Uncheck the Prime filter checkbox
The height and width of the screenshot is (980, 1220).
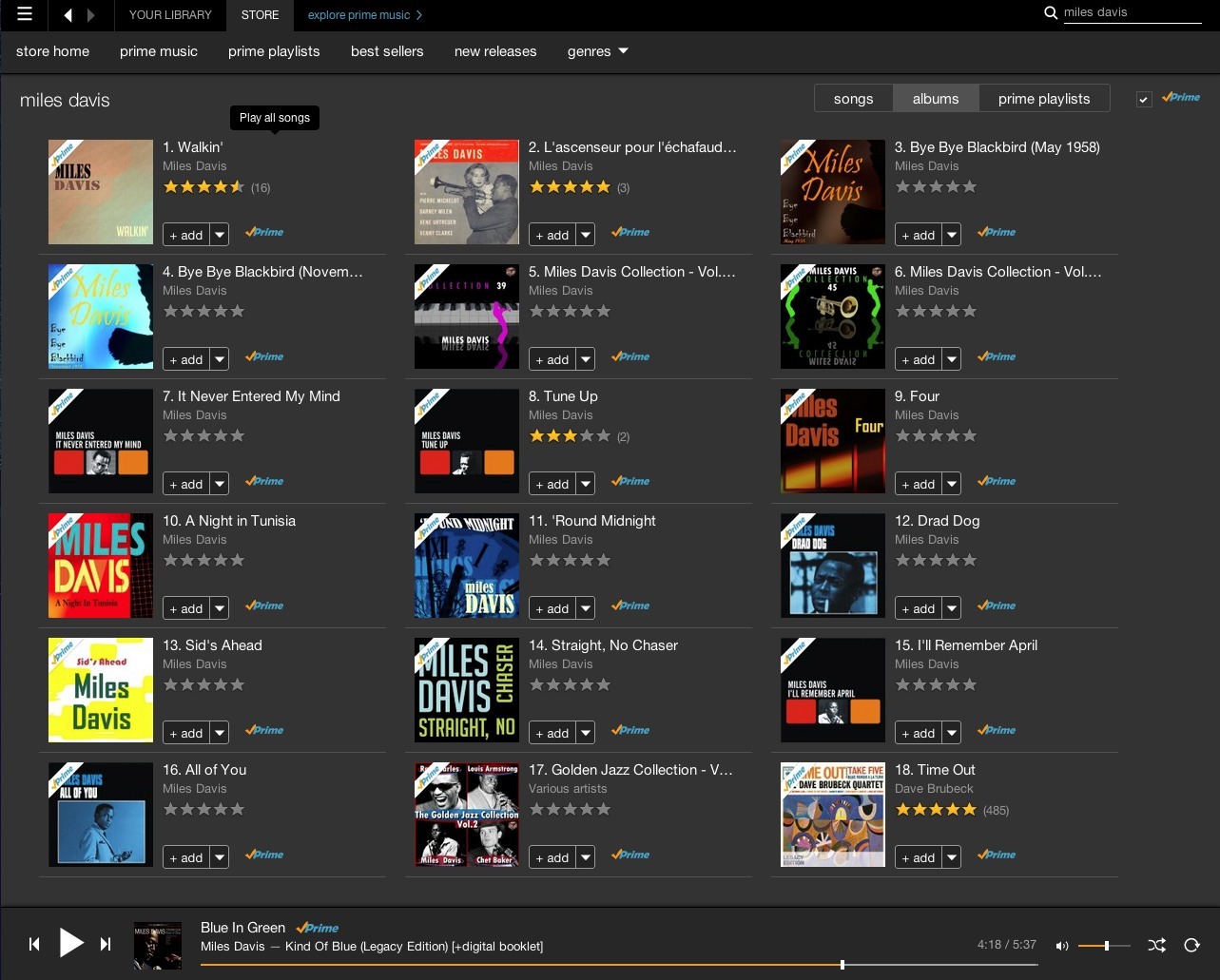point(1144,98)
